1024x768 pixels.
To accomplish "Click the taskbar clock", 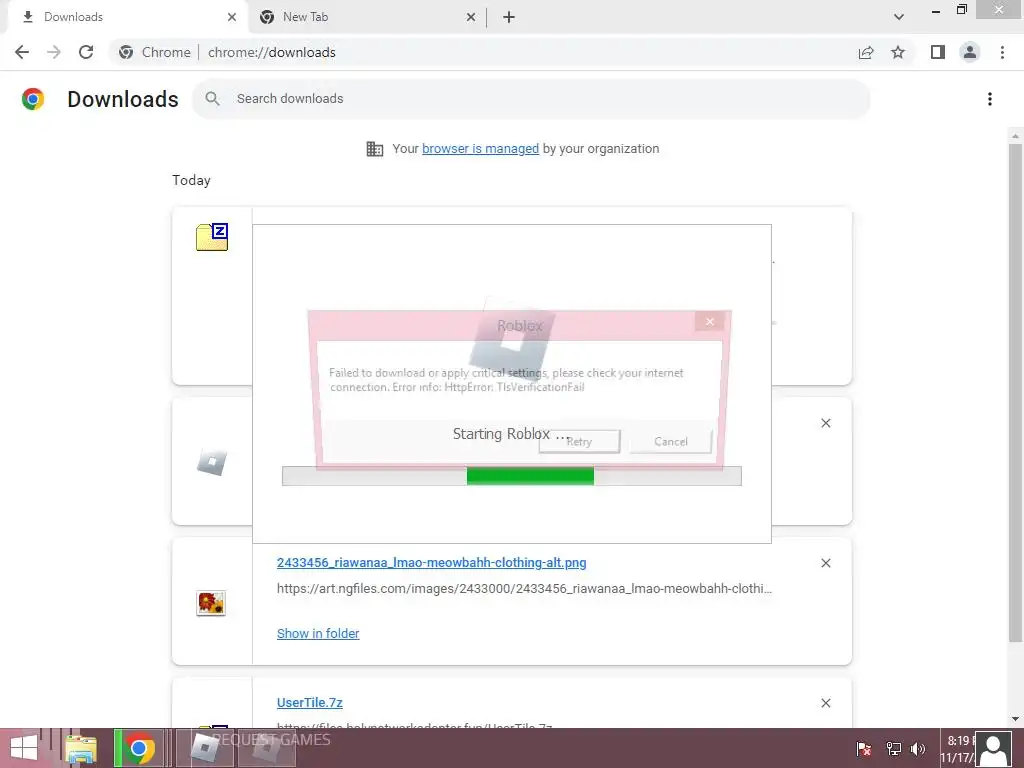I will pyautogui.click(x=957, y=749).
